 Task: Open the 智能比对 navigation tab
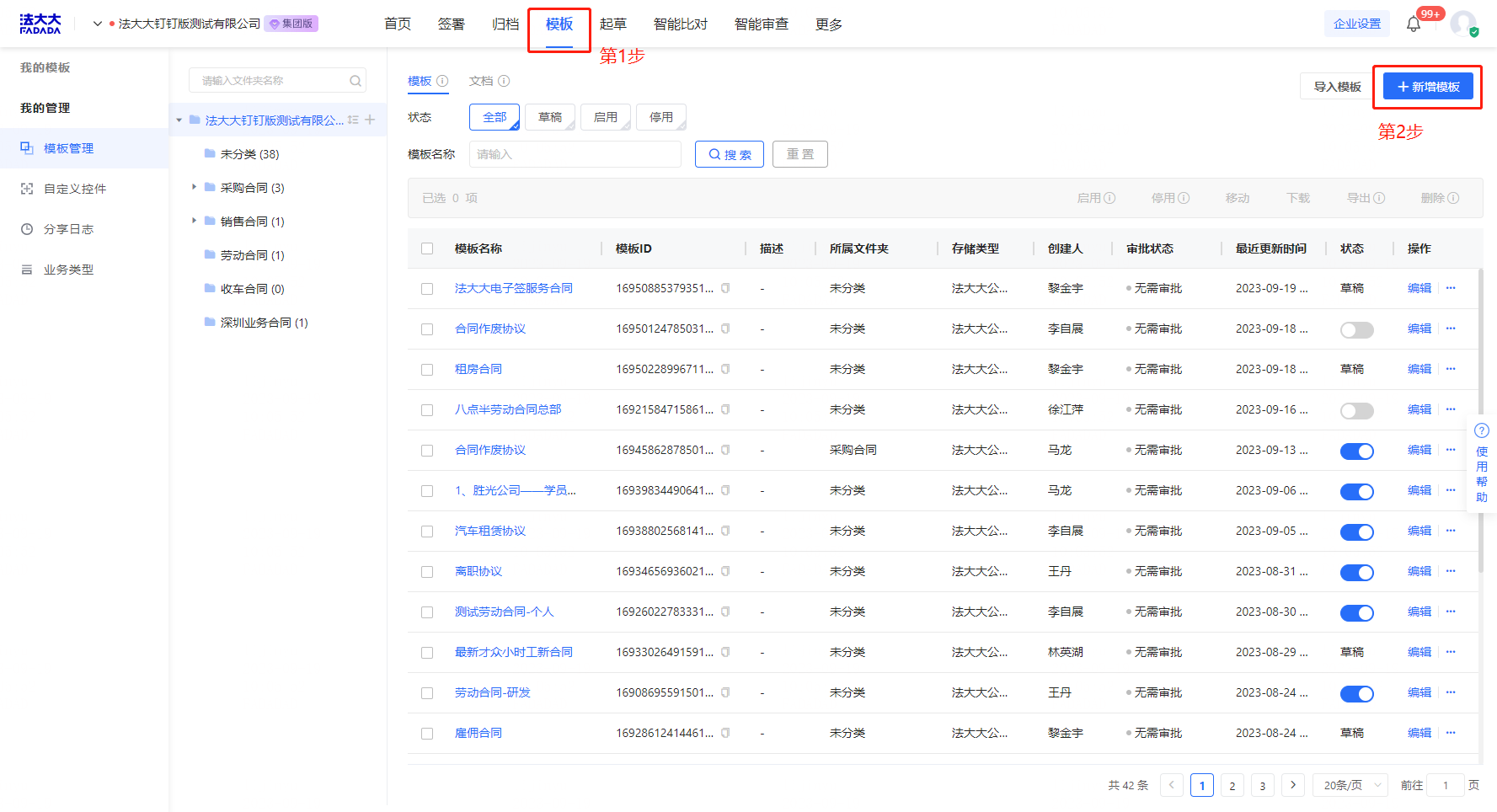(x=681, y=24)
